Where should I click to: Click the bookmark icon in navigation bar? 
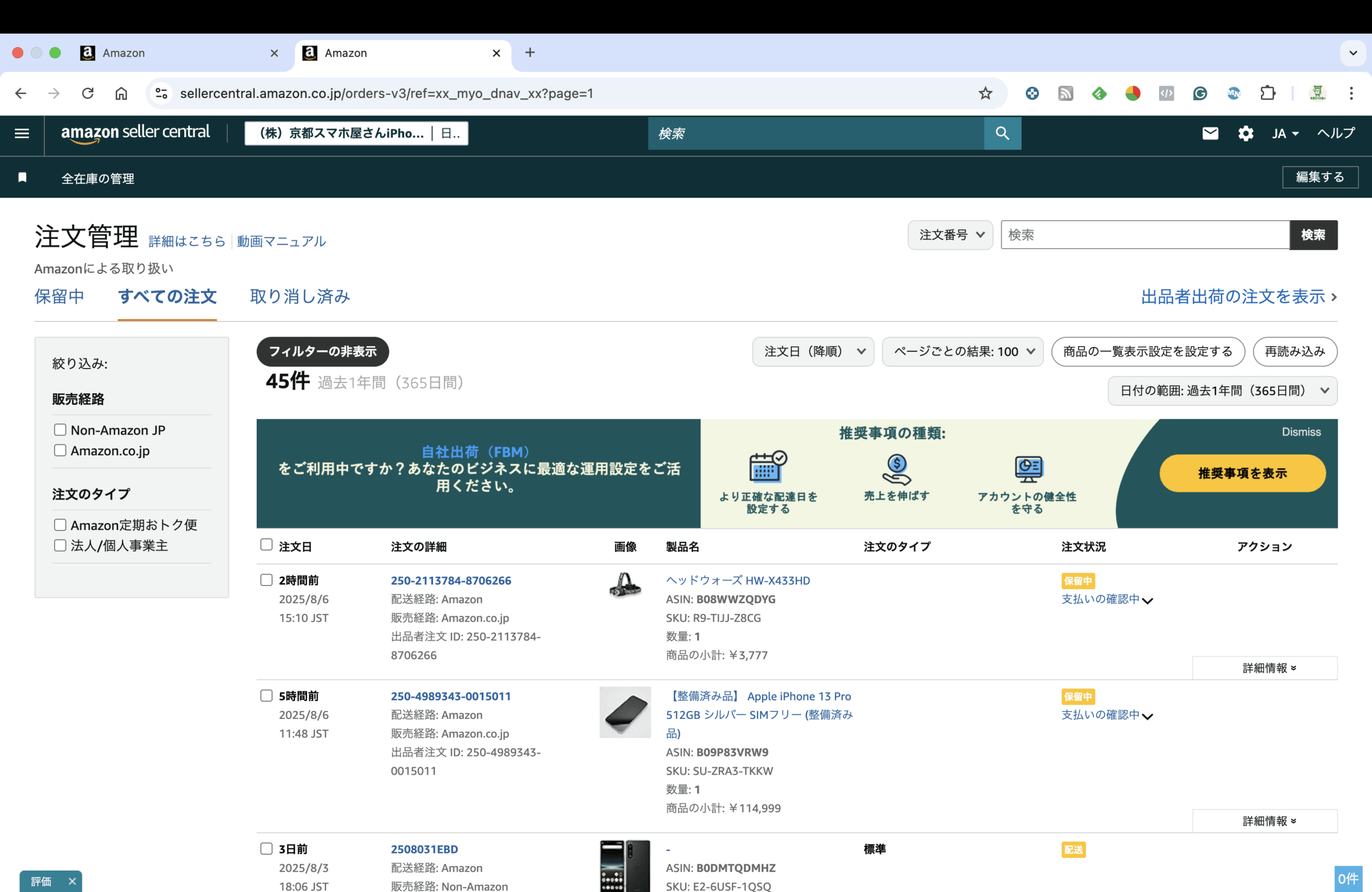(x=23, y=177)
